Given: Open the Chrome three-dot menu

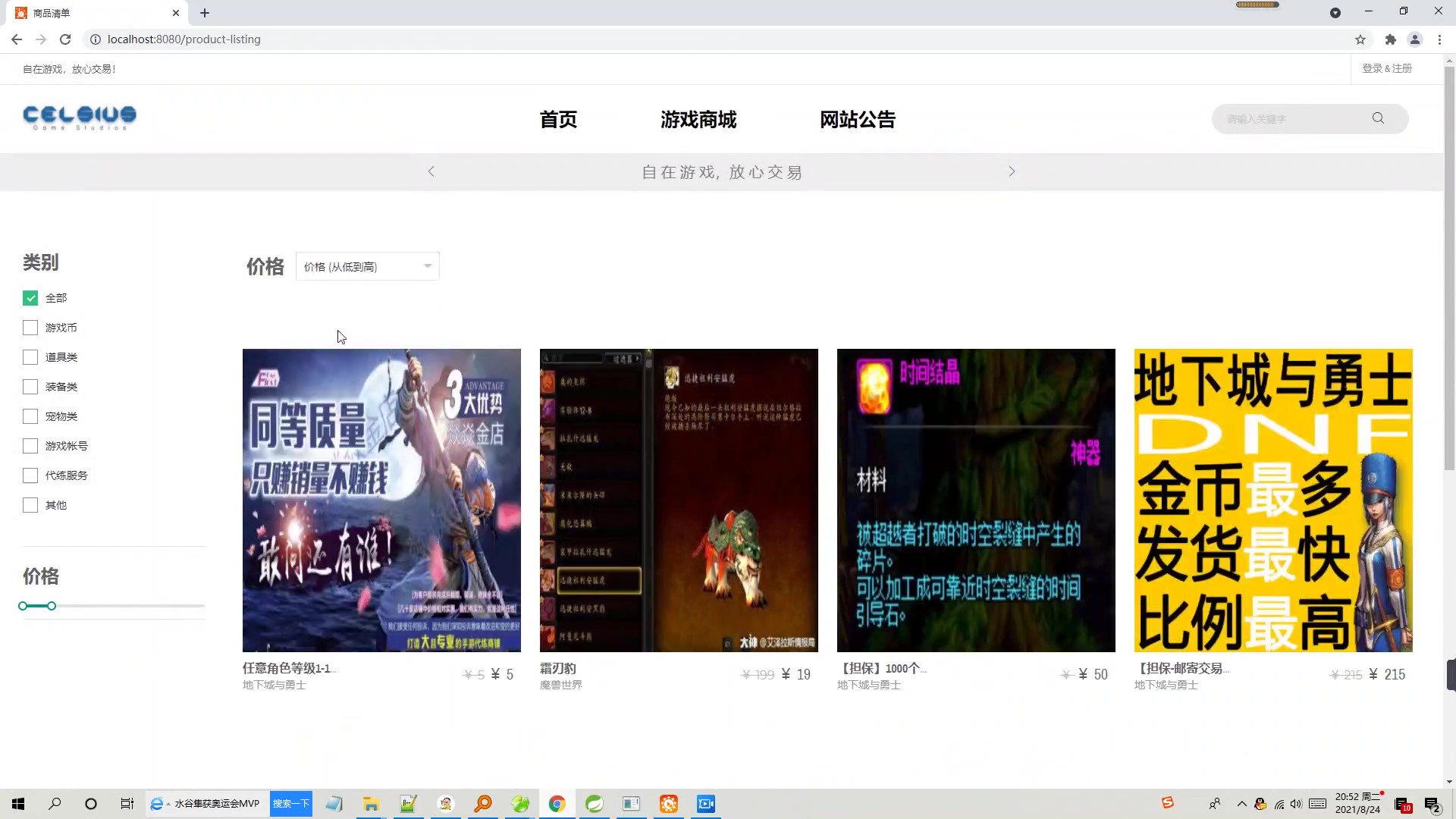Looking at the screenshot, I should [x=1439, y=39].
